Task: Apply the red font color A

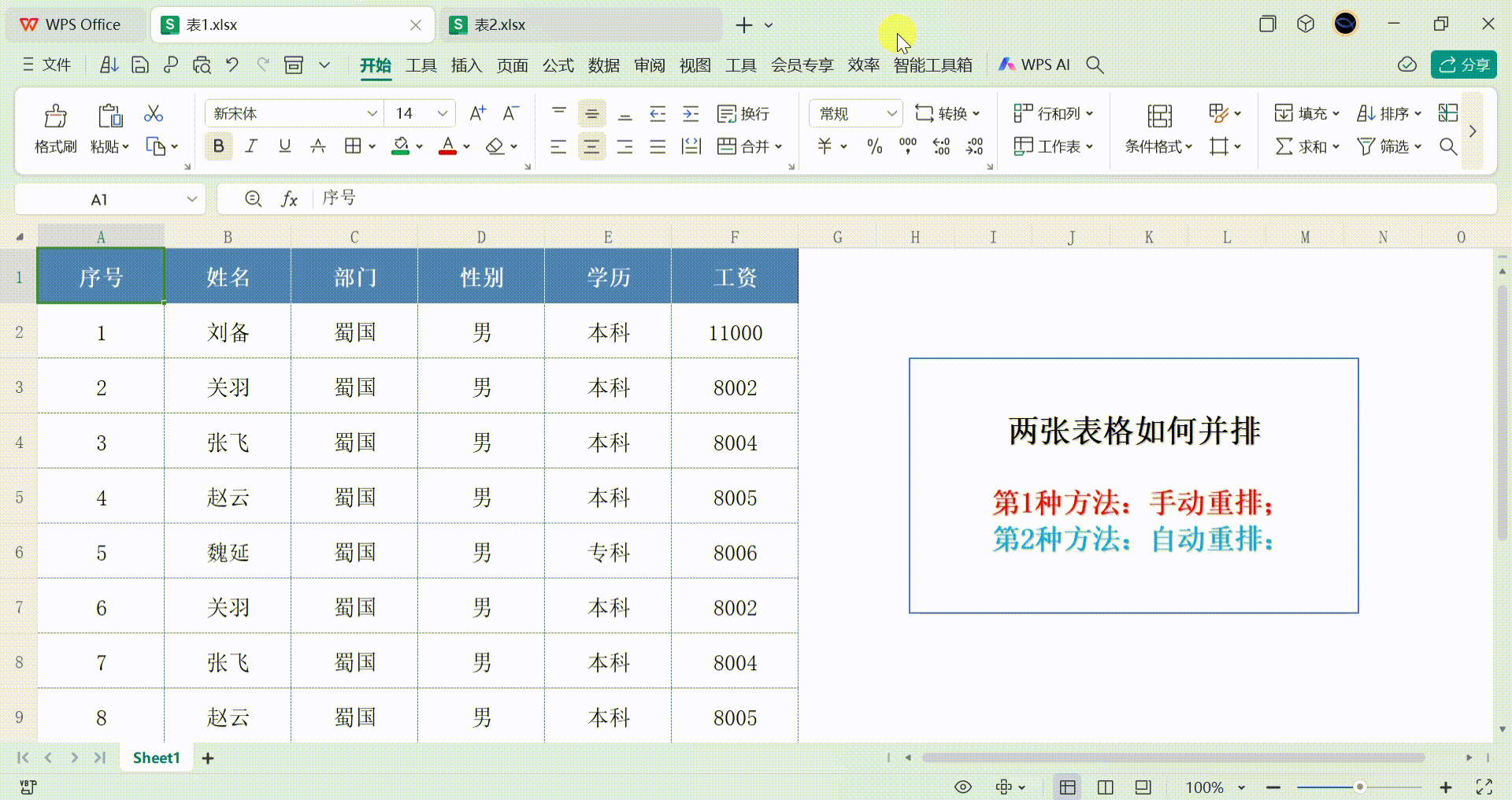Action: pyautogui.click(x=447, y=146)
